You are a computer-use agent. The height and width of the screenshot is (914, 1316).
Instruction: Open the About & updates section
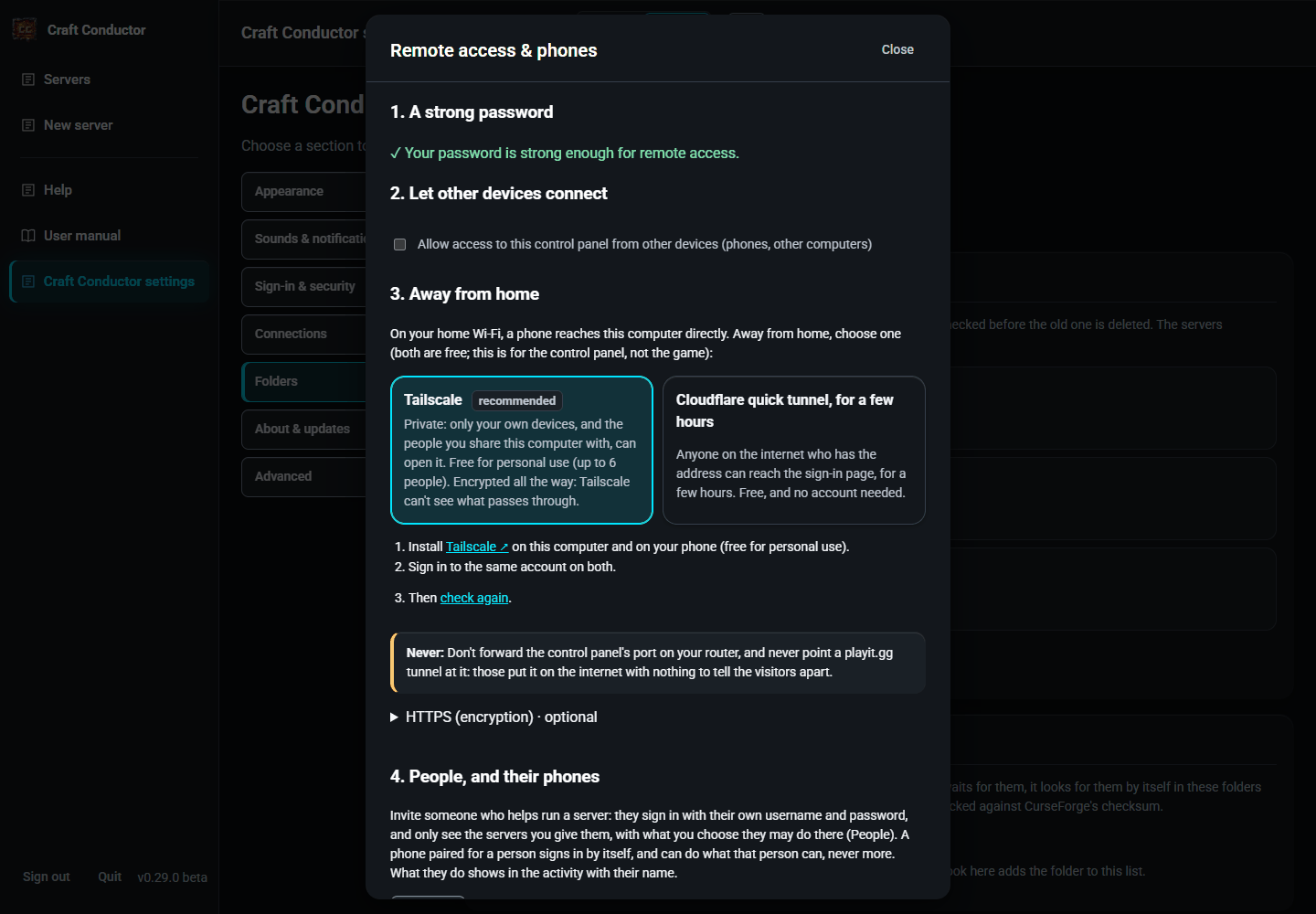tap(303, 429)
